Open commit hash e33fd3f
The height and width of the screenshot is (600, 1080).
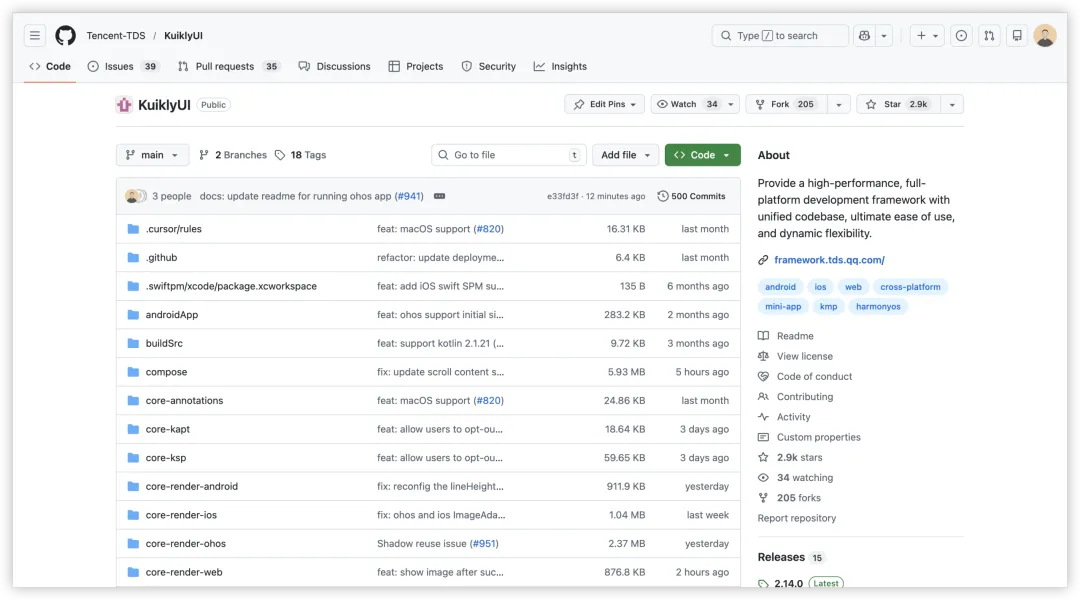563,196
